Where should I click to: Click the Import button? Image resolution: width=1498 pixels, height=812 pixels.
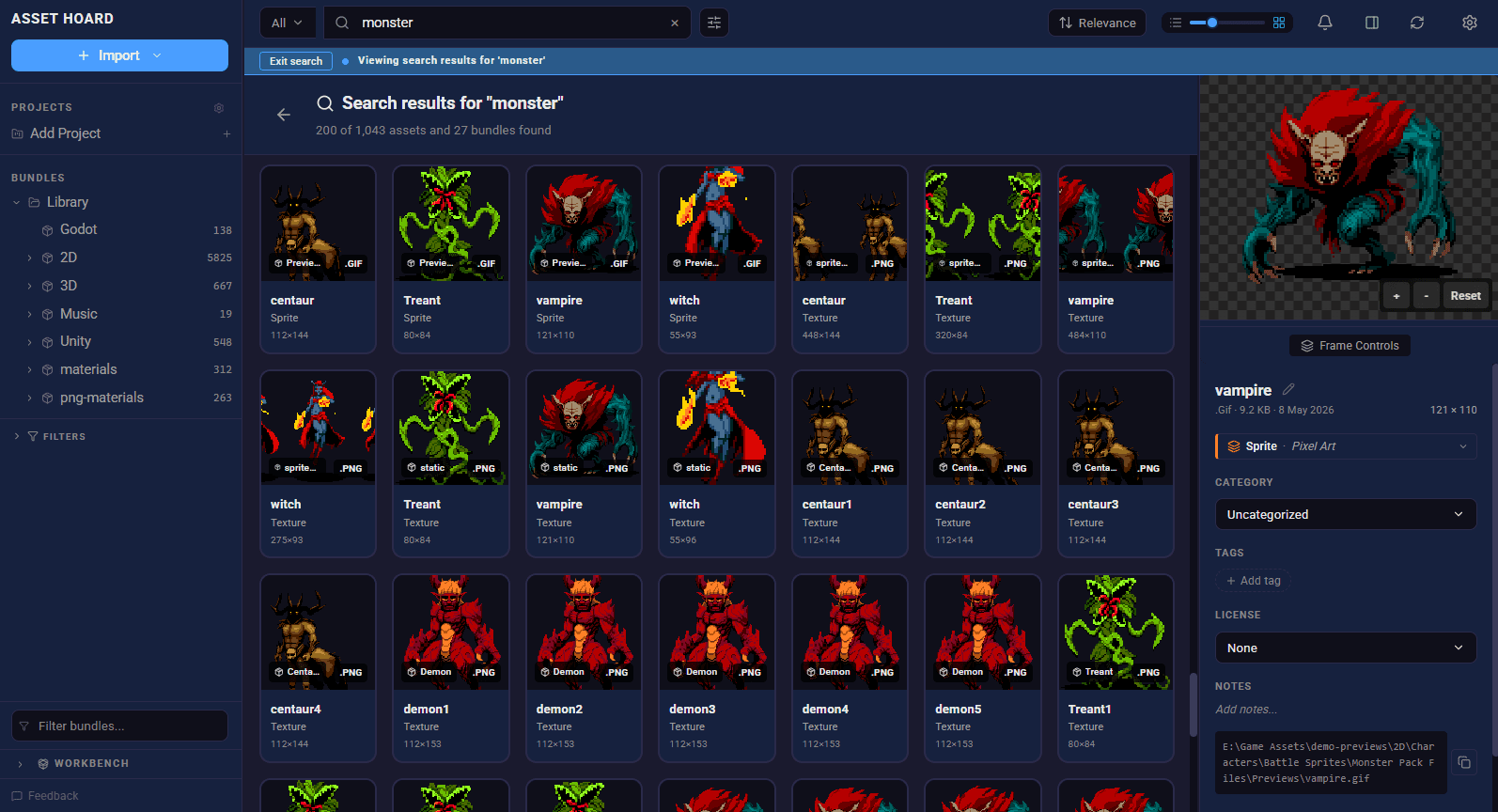point(119,55)
